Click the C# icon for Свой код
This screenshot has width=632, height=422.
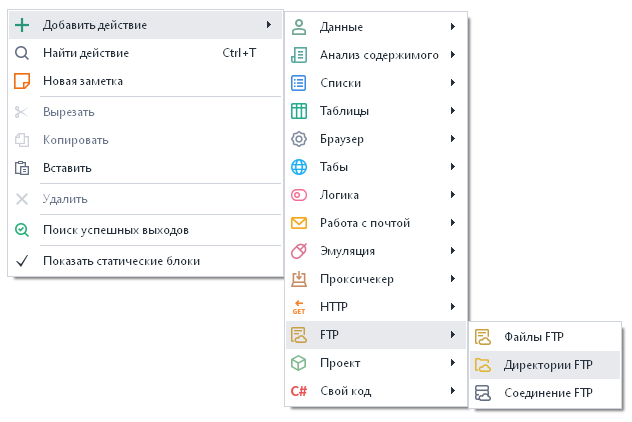[x=298, y=391]
